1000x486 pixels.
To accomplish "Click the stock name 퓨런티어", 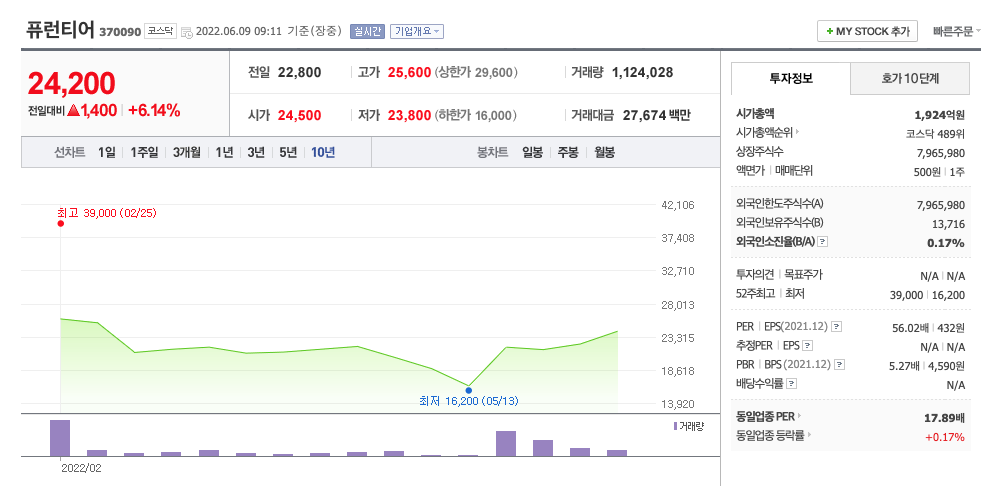I will (61, 29).
